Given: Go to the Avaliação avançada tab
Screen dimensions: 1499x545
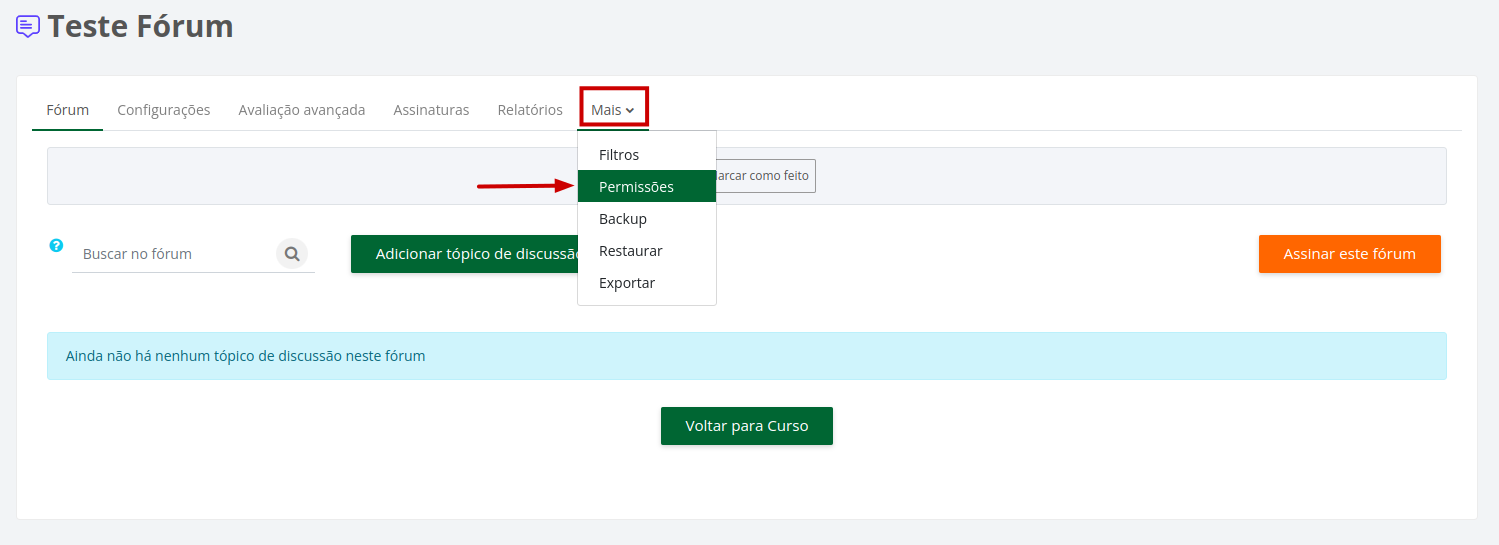Looking at the screenshot, I should [302, 110].
